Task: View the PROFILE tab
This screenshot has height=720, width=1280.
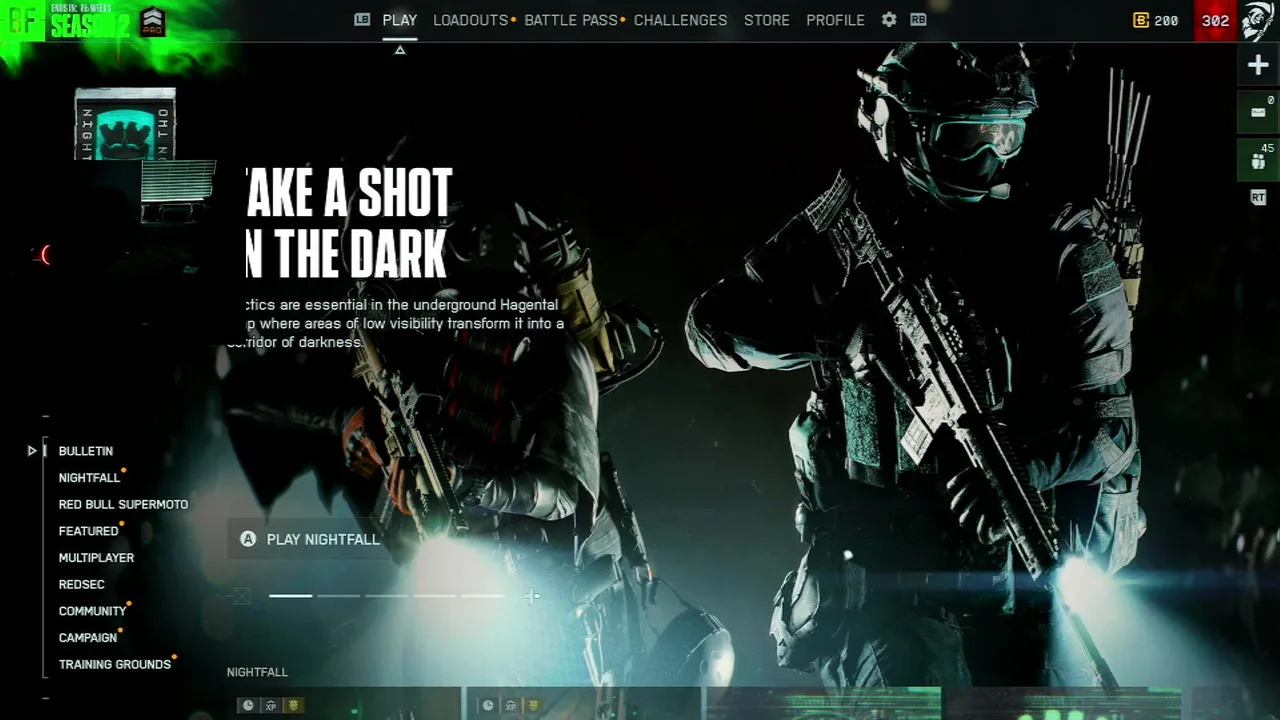Action: coord(835,20)
